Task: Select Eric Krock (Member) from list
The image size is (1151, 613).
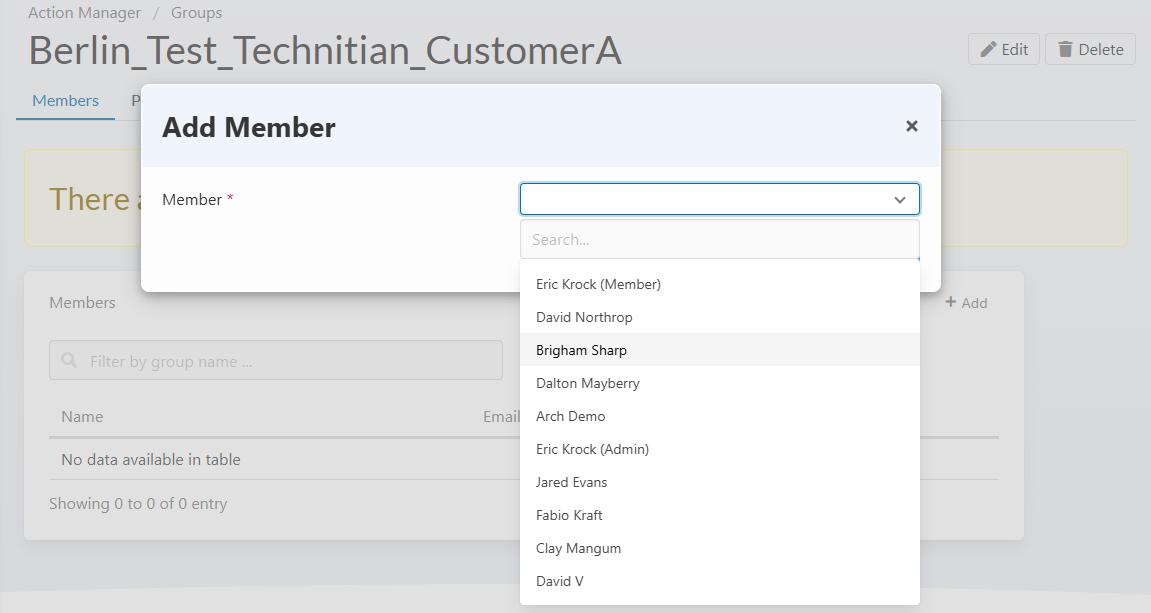Action: [x=598, y=284]
